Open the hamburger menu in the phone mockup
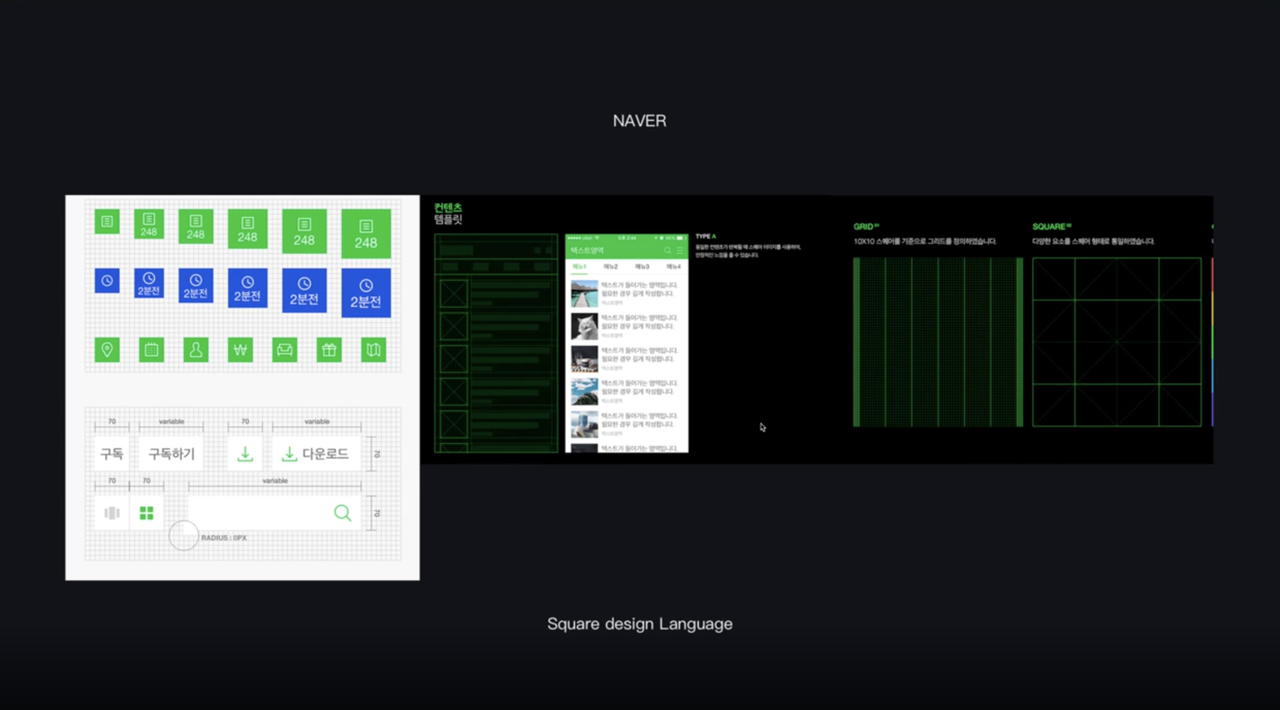 (x=680, y=250)
